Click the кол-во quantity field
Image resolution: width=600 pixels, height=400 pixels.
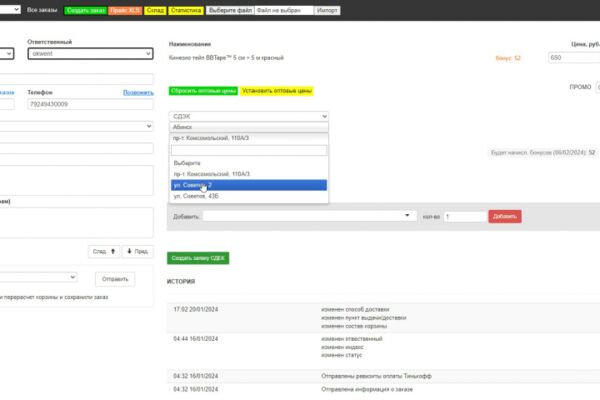465,217
